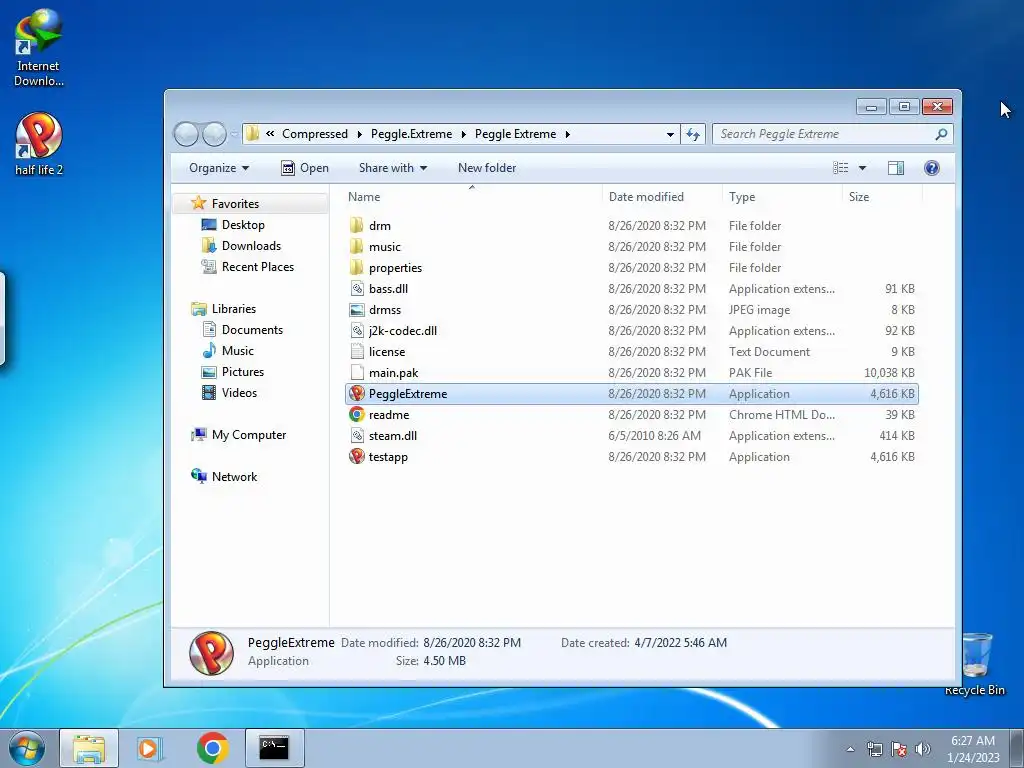Screen dimensions: 1024x768
Task: Select the testapp application icon
Action: 357,456
